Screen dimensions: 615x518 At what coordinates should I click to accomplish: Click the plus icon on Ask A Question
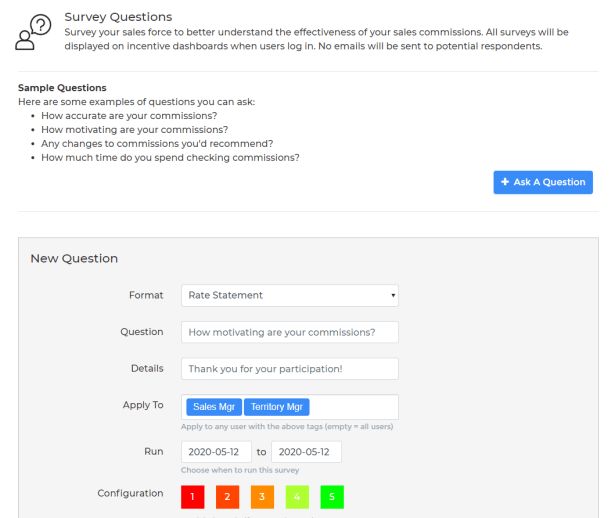505,182
